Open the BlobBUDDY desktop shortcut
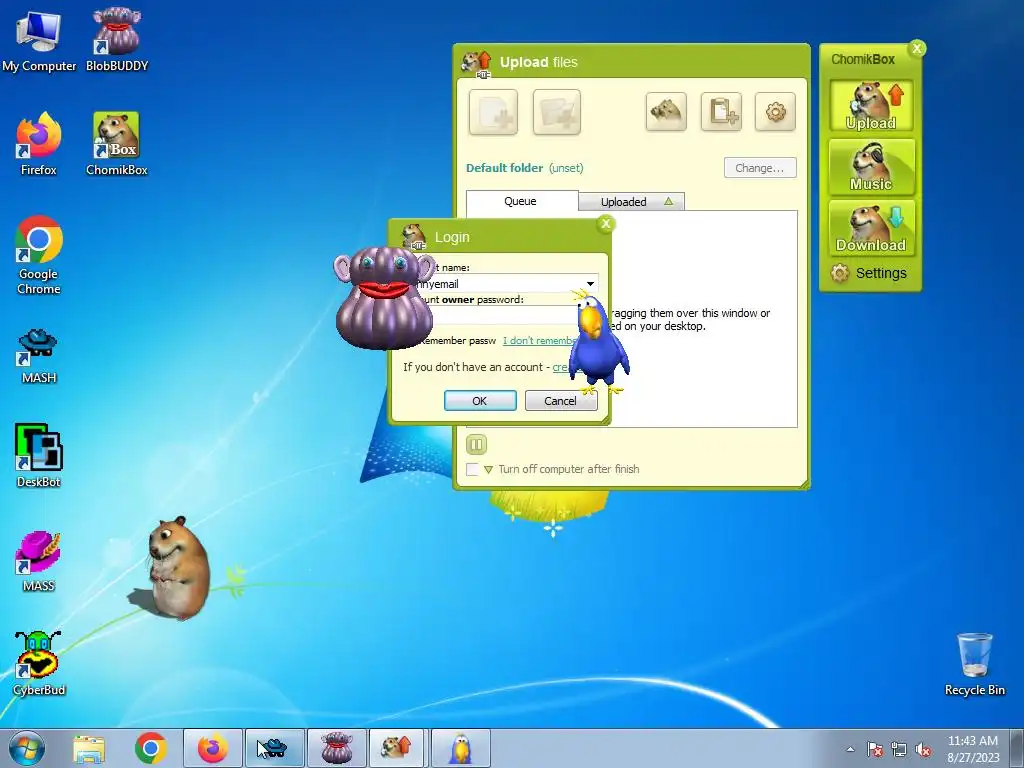 117,40
